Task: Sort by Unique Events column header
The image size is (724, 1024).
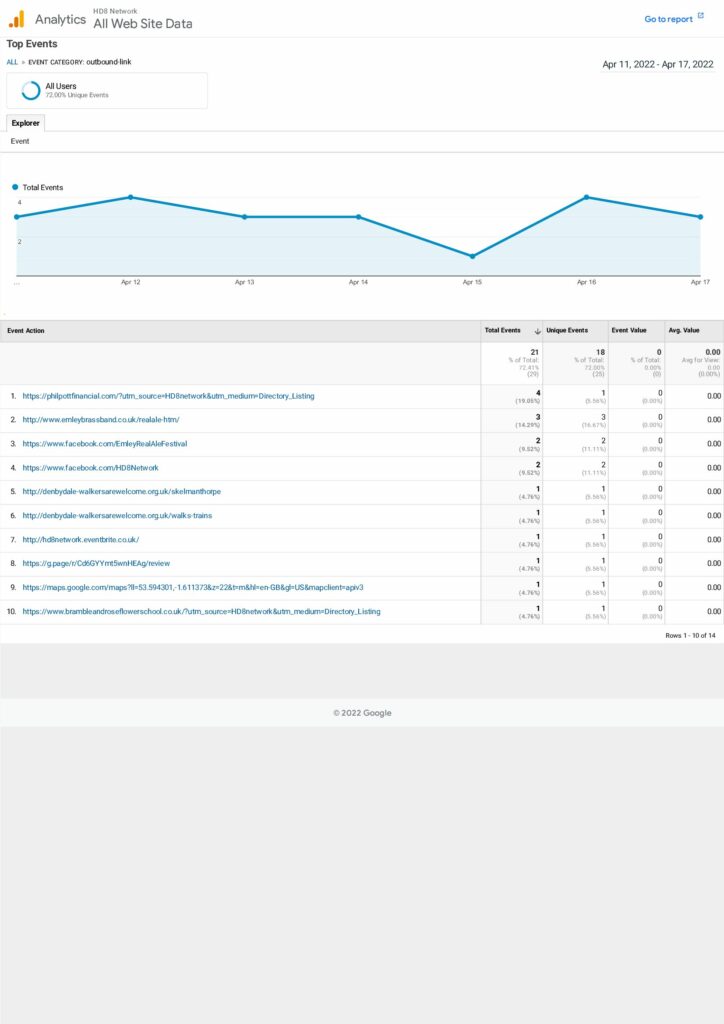Action: coord(566,331)
